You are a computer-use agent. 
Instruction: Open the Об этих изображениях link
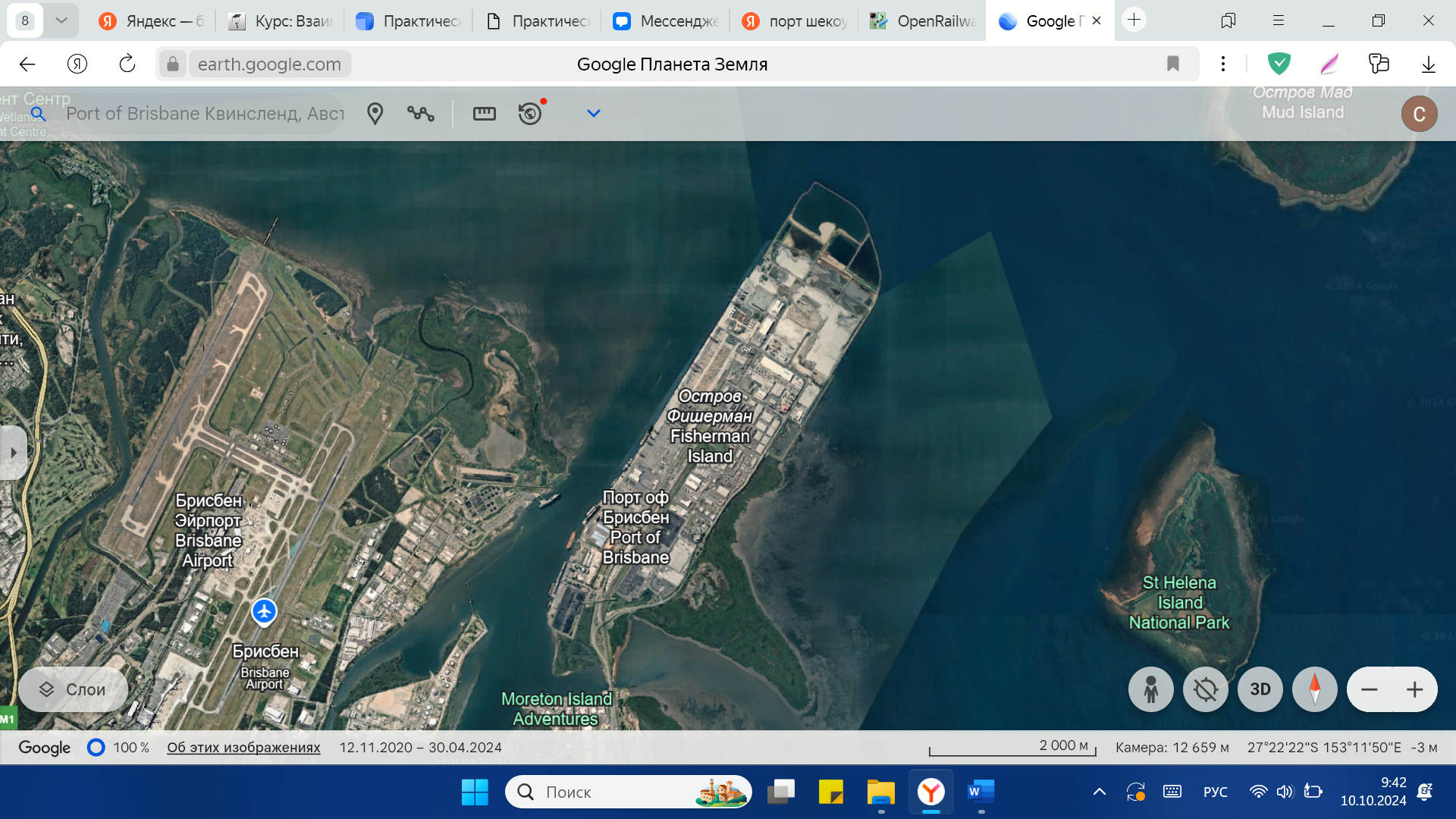click(243, 748)
